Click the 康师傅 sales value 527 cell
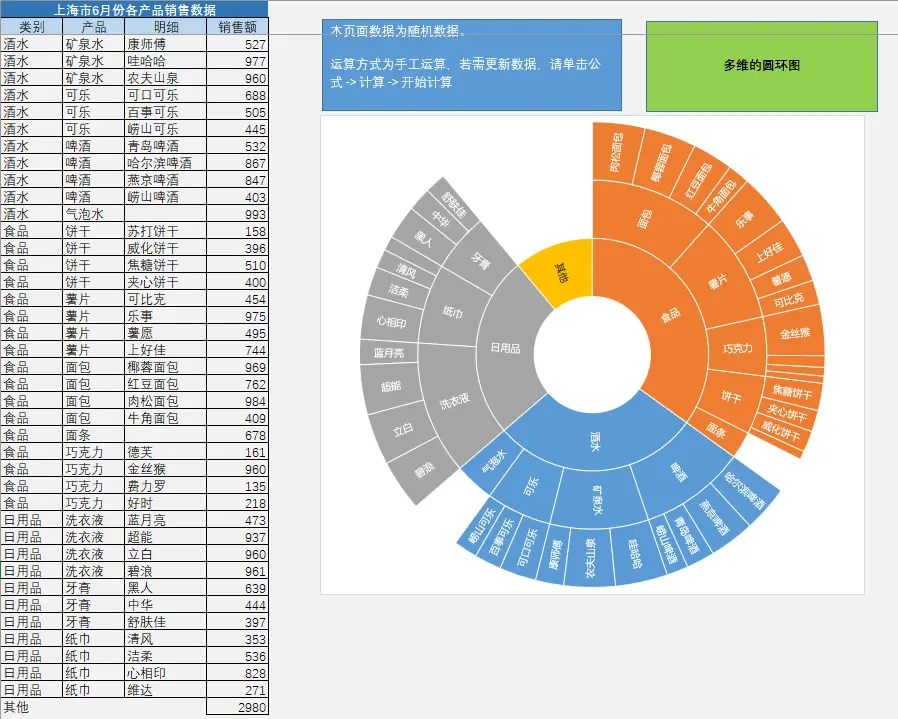The image size is (898, 719). tap(236, 44)
